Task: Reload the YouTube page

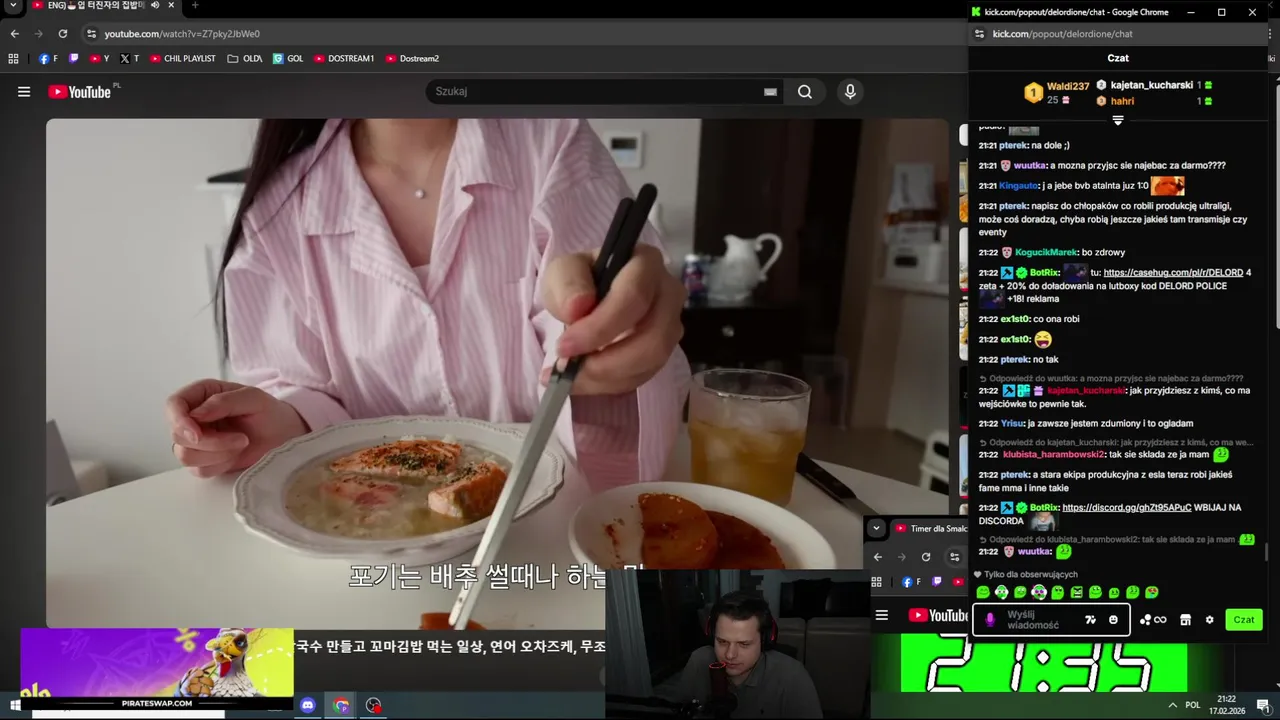Action: 62,34
